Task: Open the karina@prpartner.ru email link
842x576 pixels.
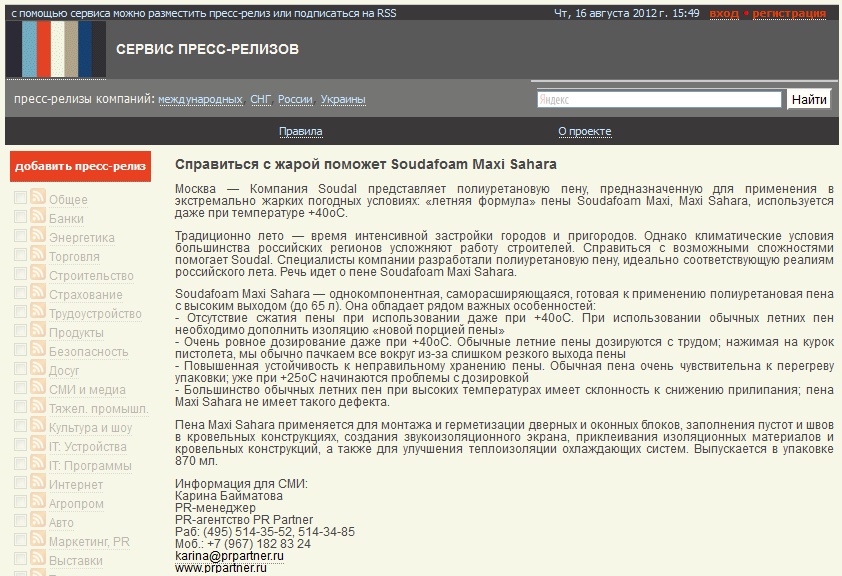Action: click(x=229, y=556)
